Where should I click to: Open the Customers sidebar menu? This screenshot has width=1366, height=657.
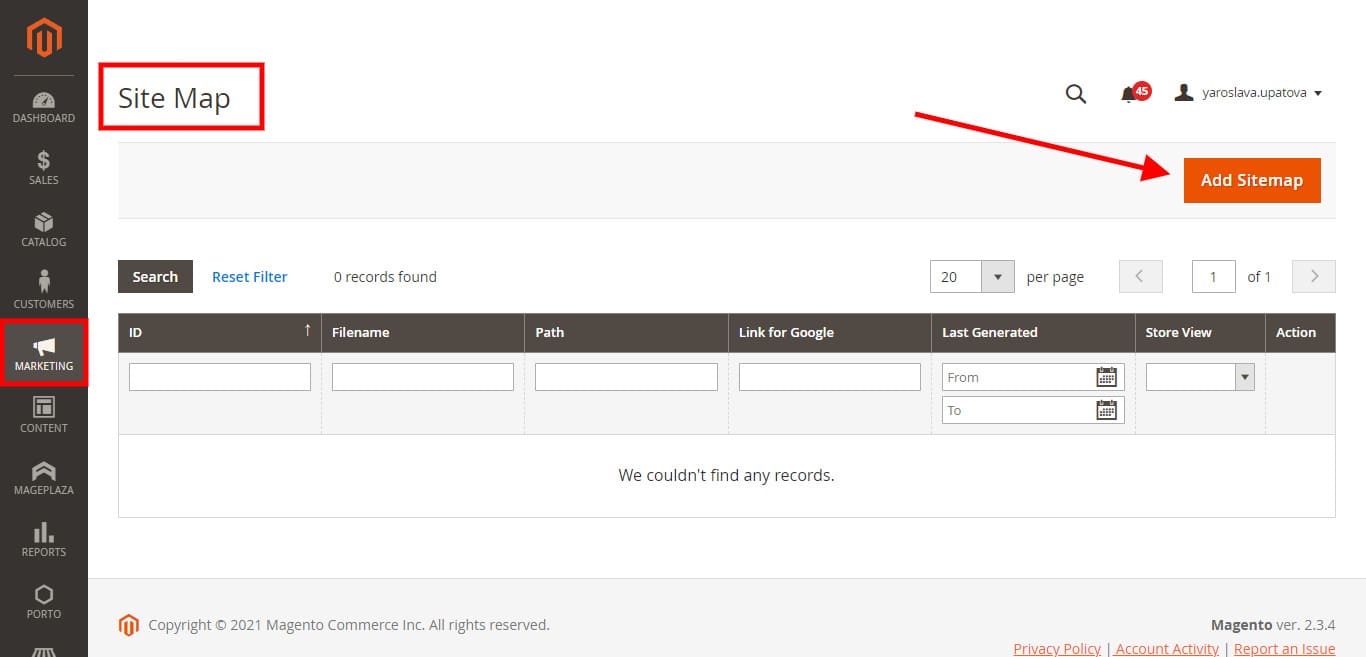point(44,292)
